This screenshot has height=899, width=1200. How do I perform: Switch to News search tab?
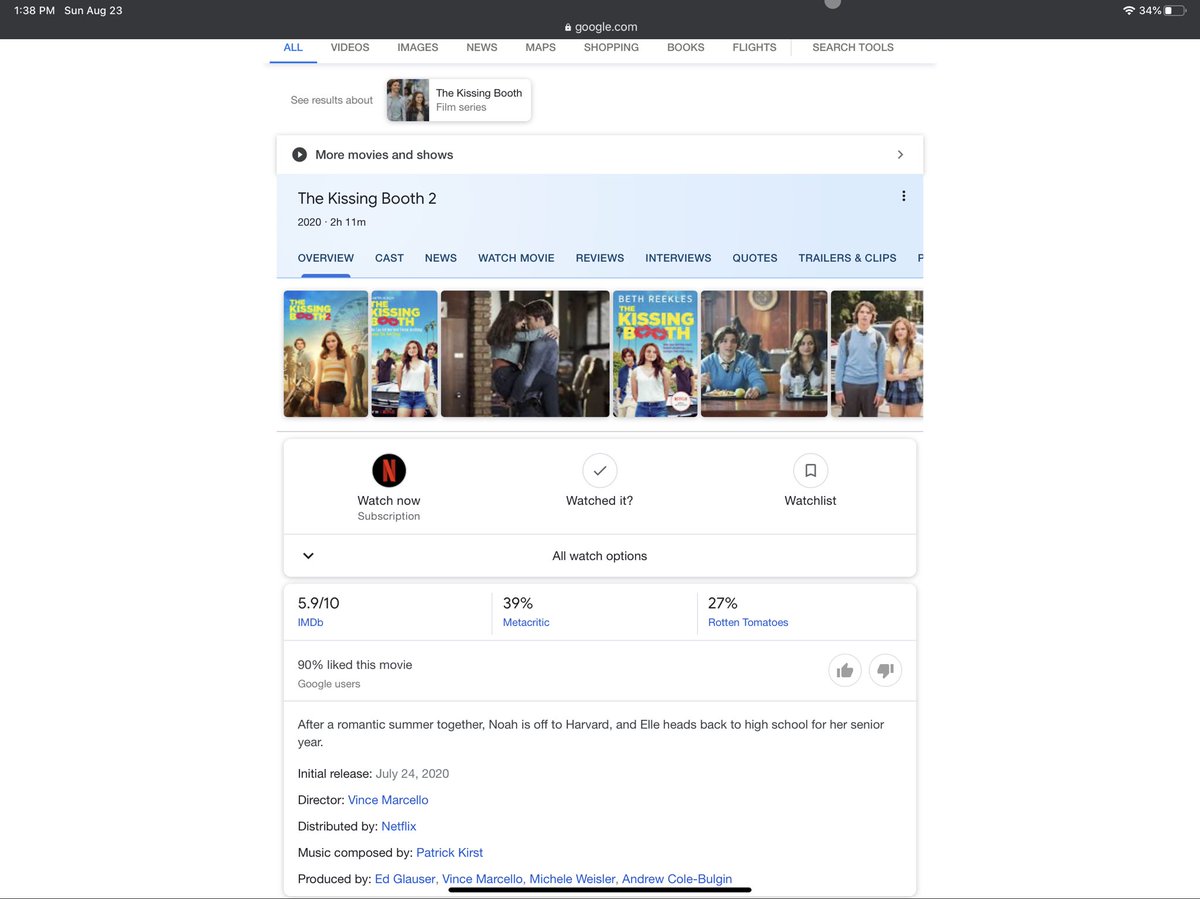(x=481, y=47)
